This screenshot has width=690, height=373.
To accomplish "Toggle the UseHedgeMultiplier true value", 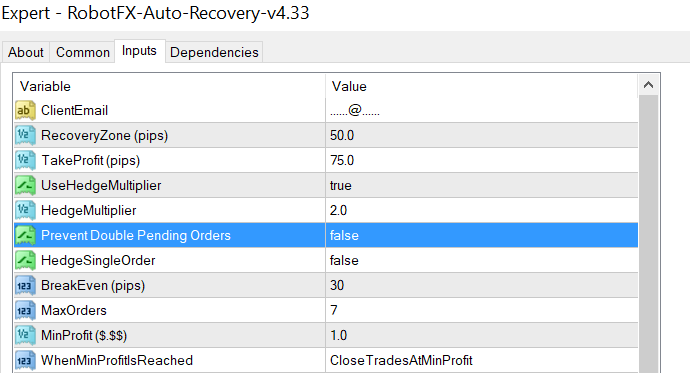I will click(x=481, y=185).
